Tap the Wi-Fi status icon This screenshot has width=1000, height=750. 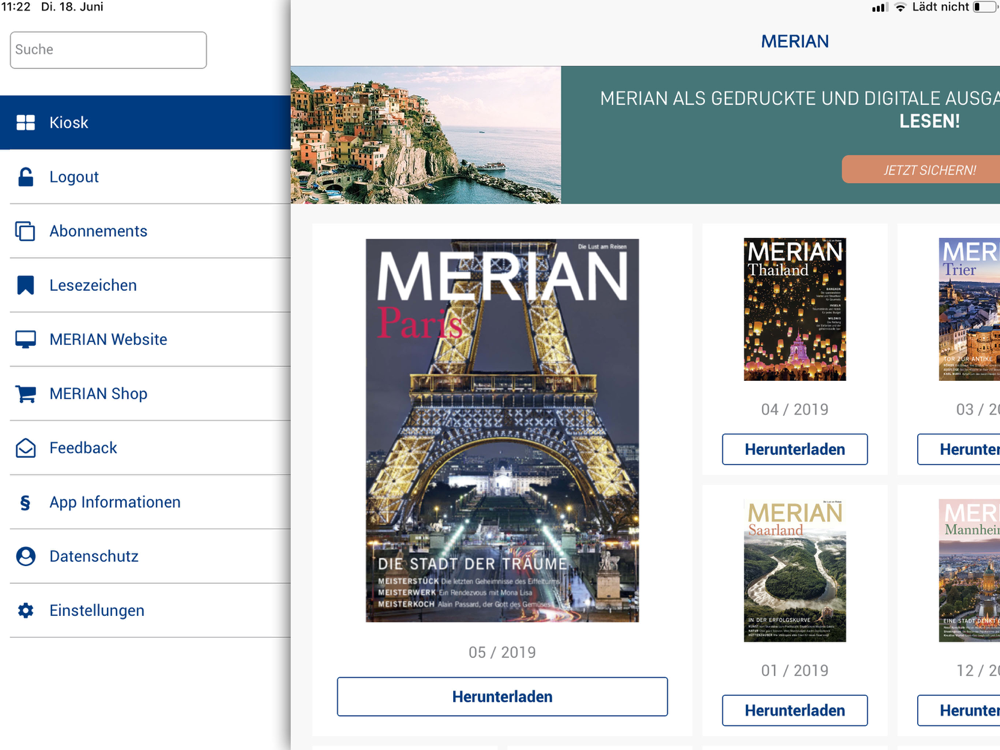900,8
